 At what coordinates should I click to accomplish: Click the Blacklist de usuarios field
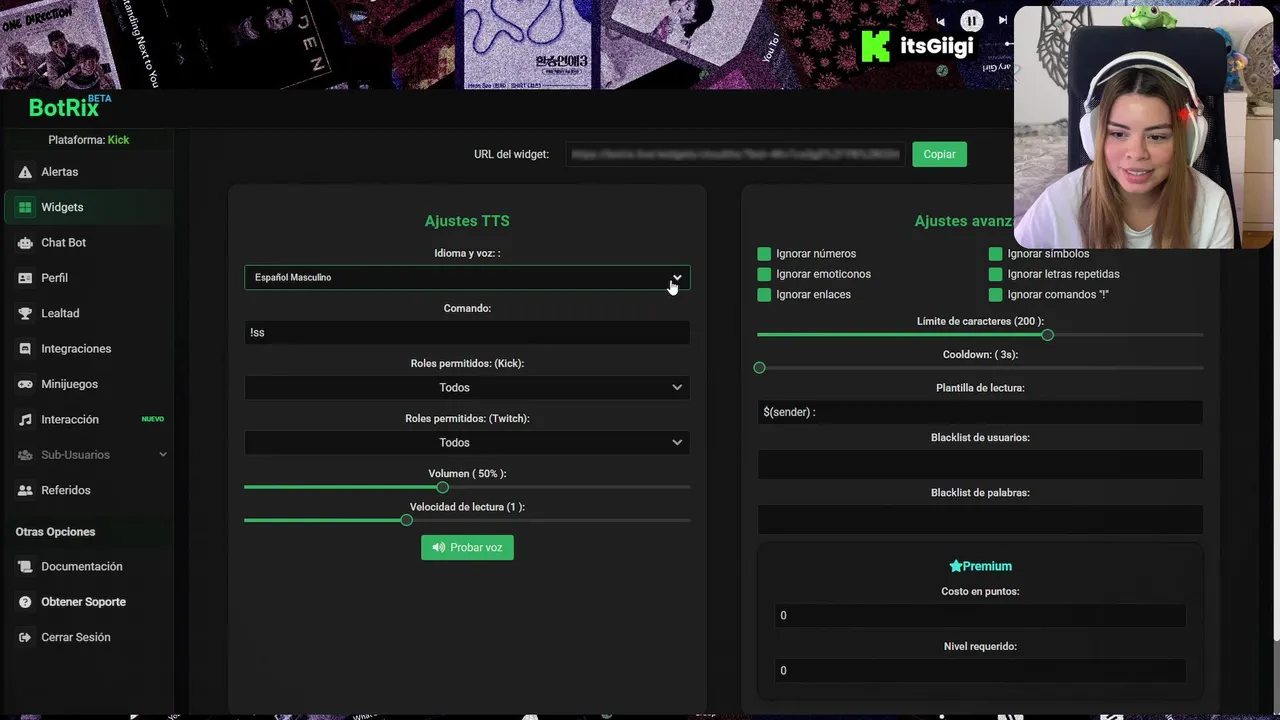(x=980, y=464)
